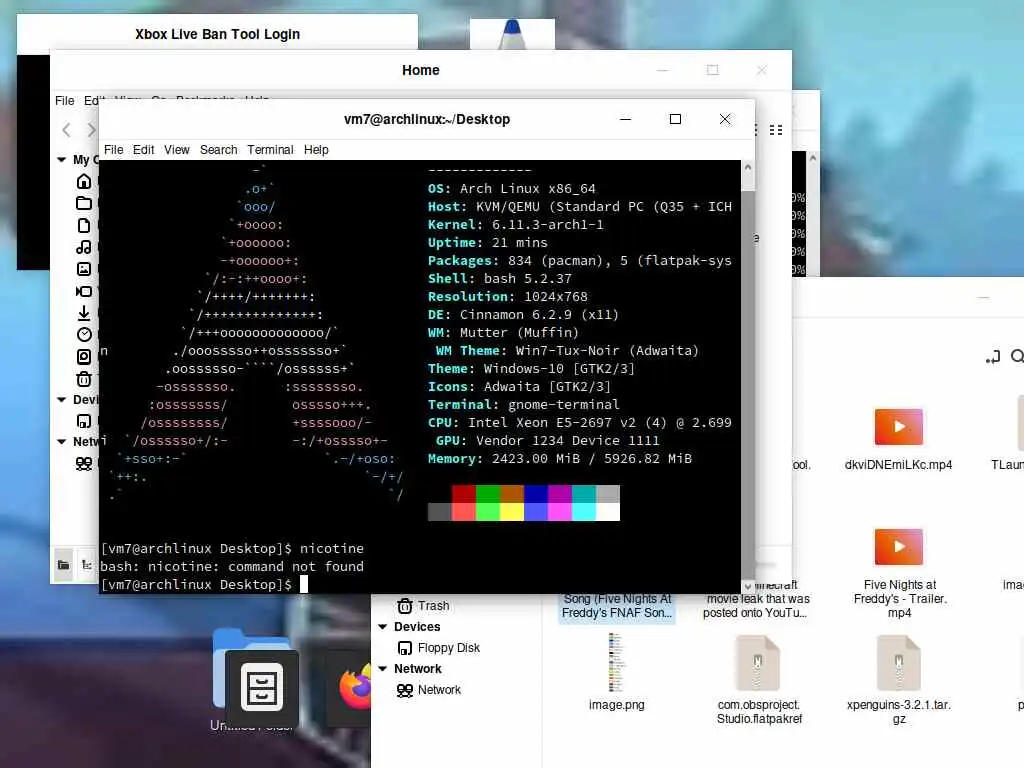Click Show Places button at Home window bottom
Image resolution: width=1024 pixels, height=768 pixels.
[63, 565]
